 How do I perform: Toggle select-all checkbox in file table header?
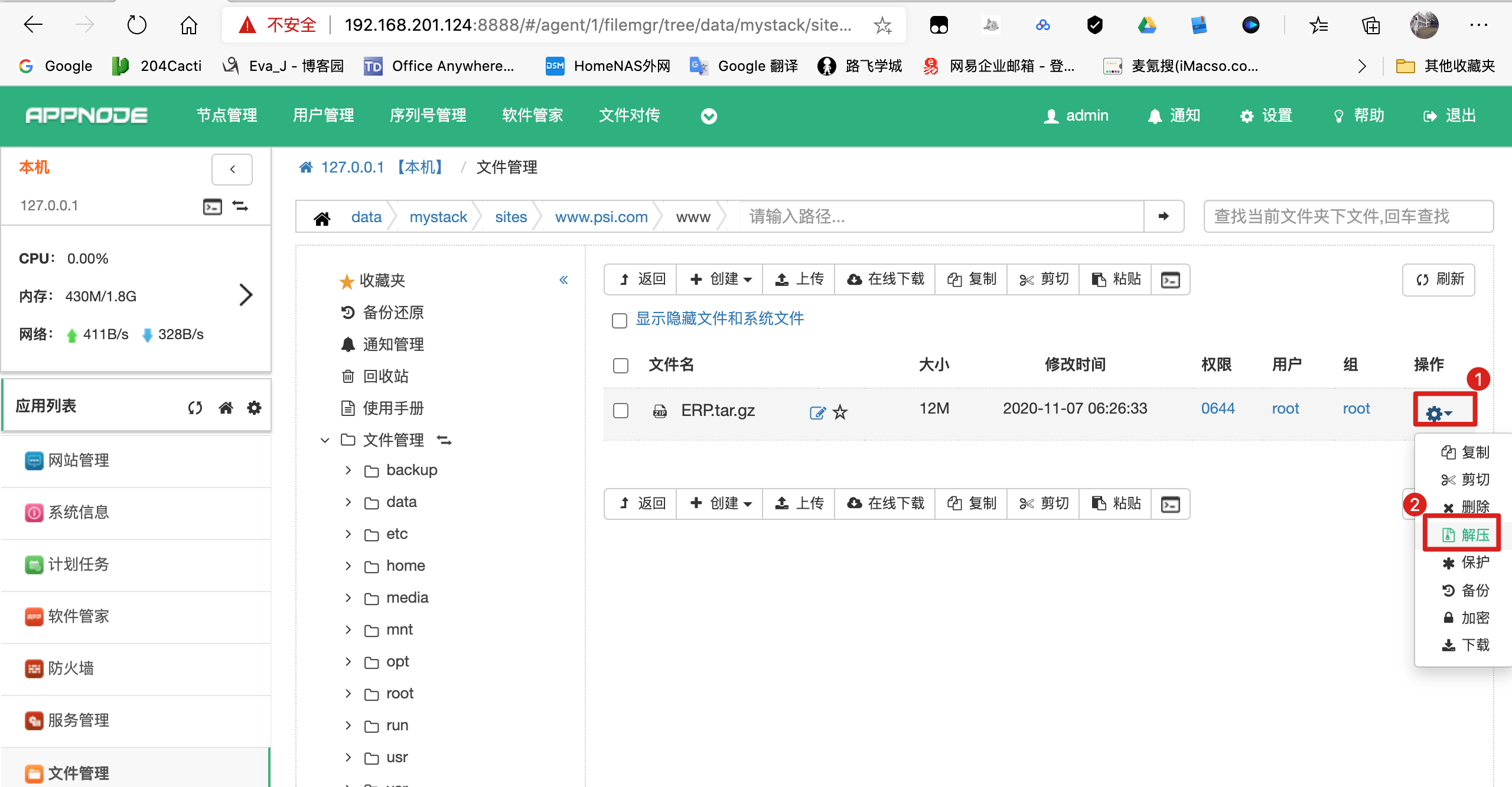point(620,366)
